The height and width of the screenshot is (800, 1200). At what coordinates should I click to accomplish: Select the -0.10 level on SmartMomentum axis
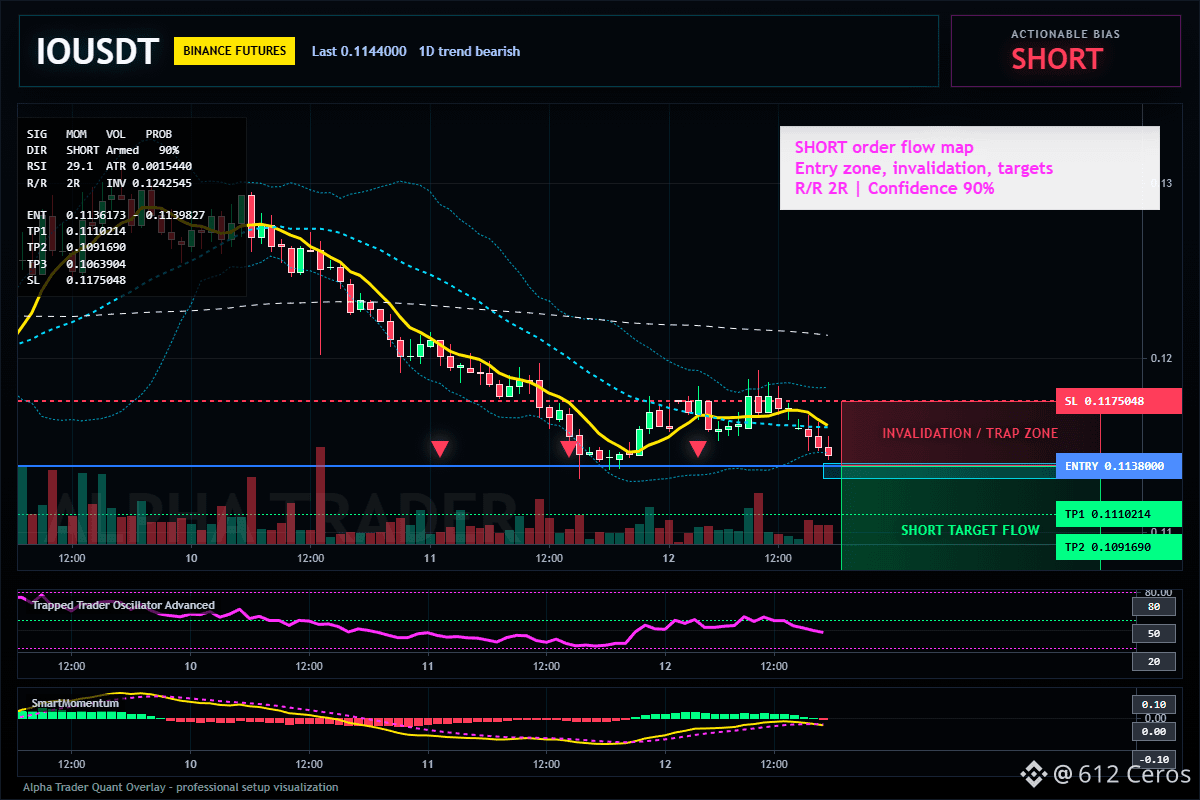pyautogui.click(x=1153, y=759)
